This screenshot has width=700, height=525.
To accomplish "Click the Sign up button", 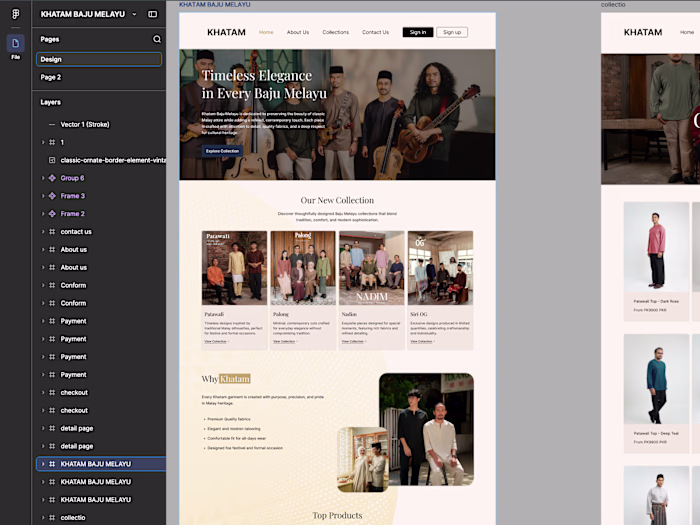I will click(x=452, y=32).
